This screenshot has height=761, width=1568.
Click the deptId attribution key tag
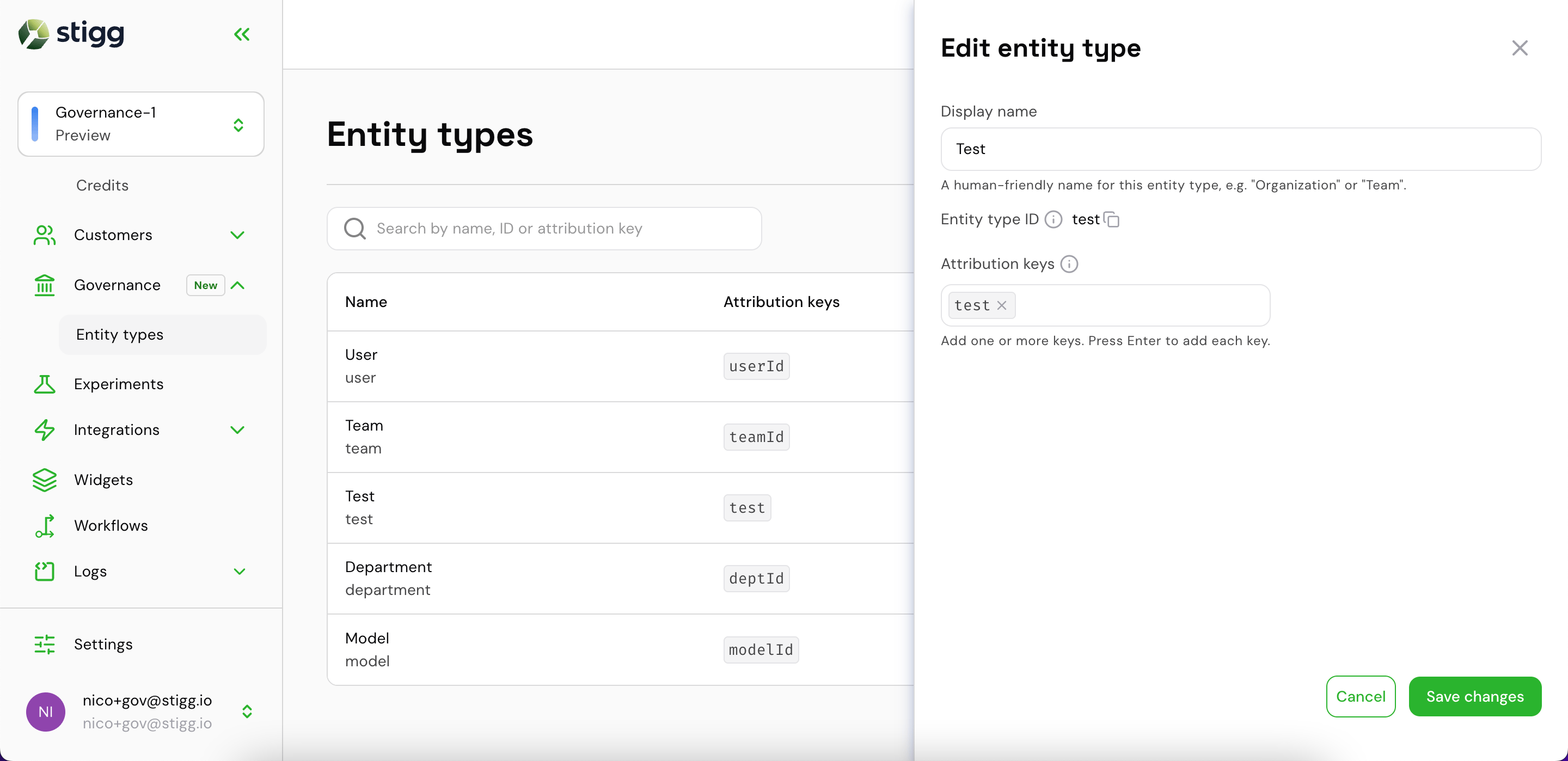coord(757,578)
